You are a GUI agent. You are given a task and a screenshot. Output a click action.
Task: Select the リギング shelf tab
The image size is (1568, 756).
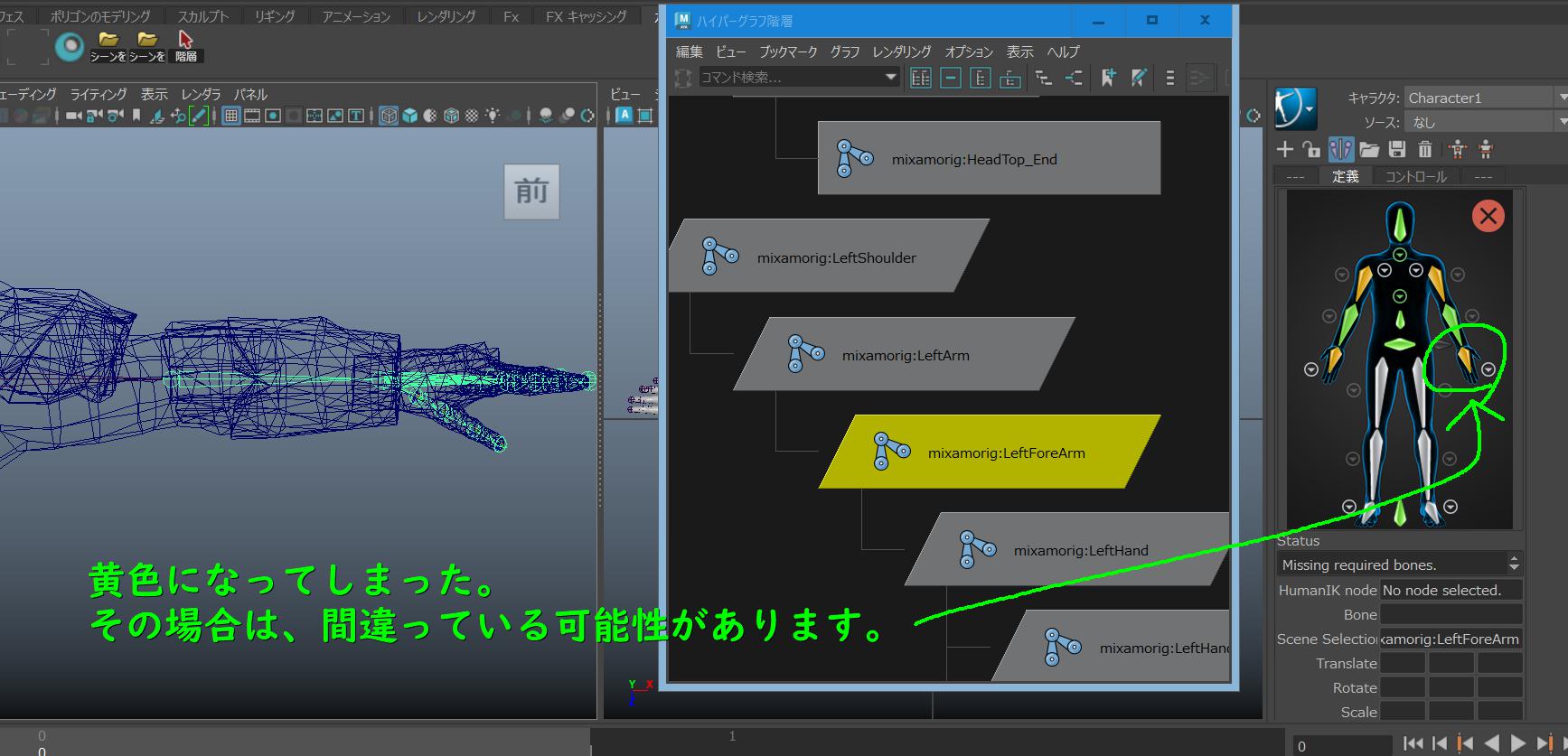click(x=275, y=16)
